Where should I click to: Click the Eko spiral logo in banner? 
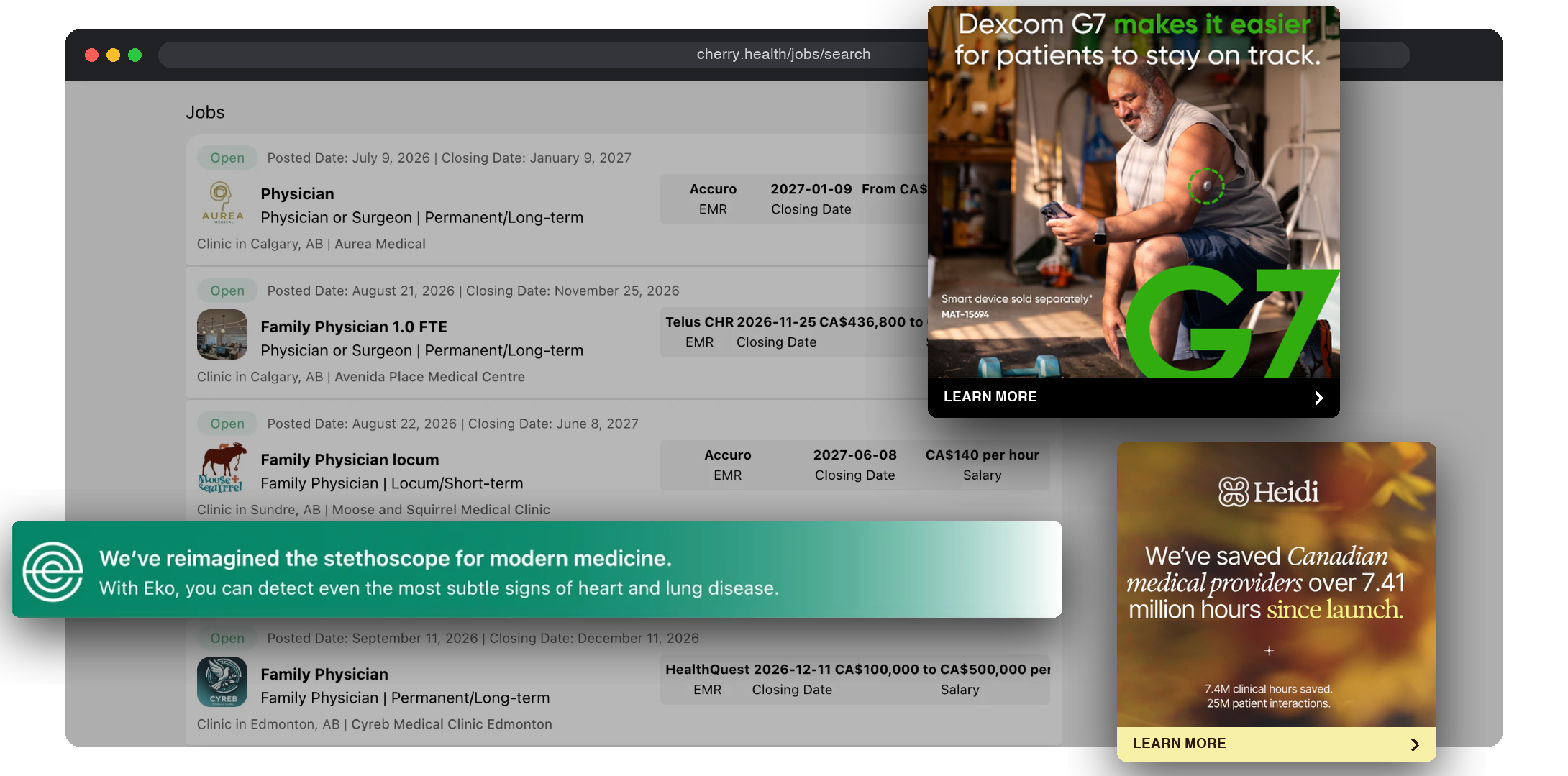point(53,571)
